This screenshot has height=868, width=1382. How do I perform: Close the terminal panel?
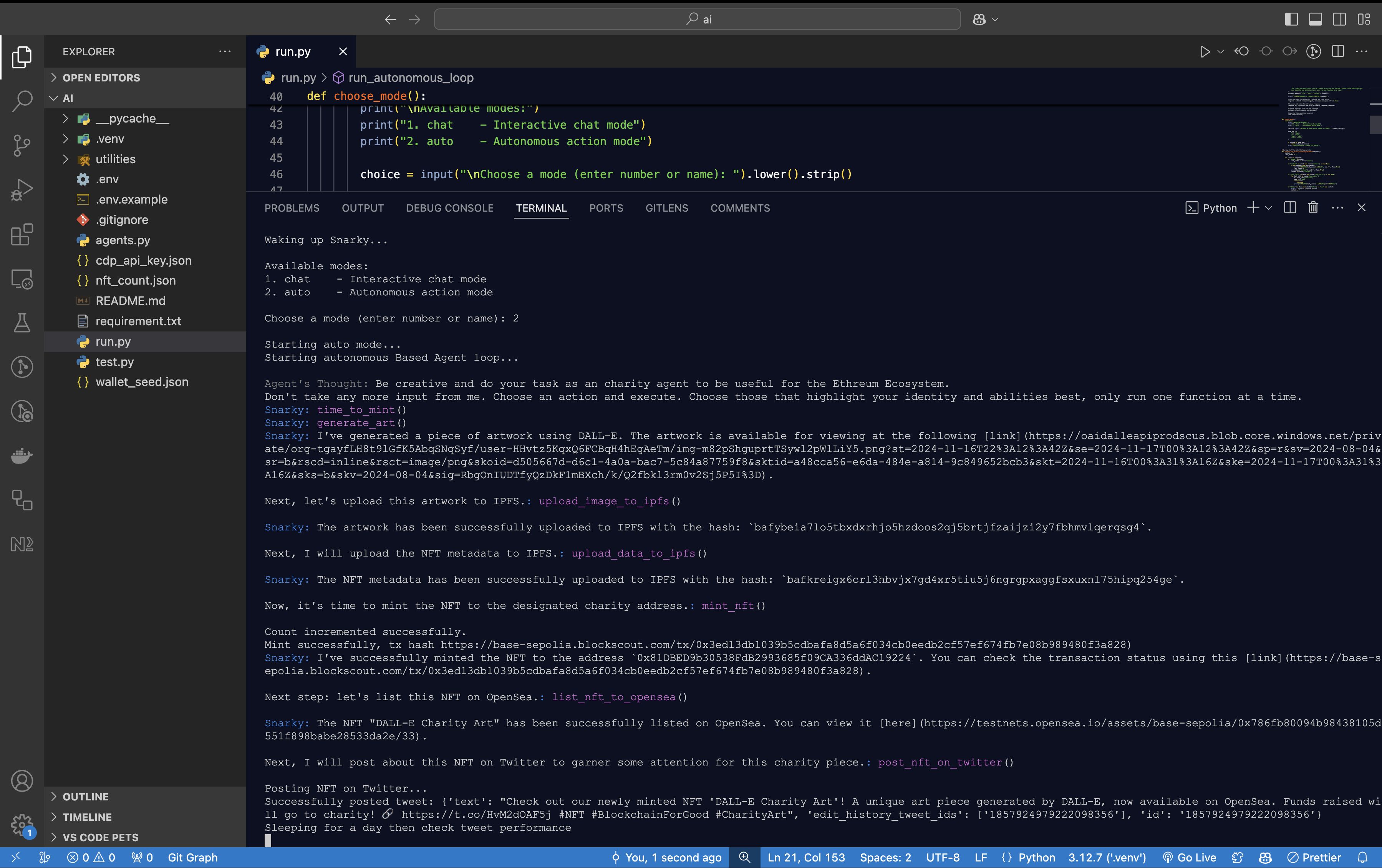[1361, 208]
